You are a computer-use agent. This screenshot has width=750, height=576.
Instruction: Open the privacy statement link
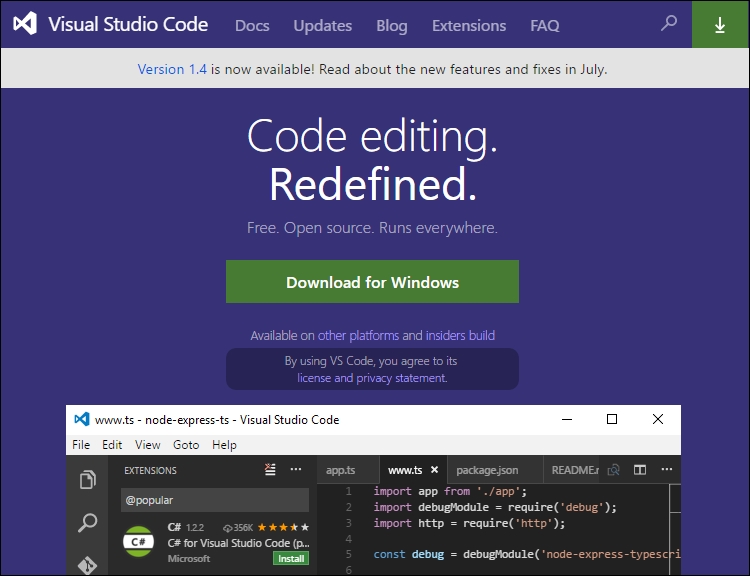401,378
